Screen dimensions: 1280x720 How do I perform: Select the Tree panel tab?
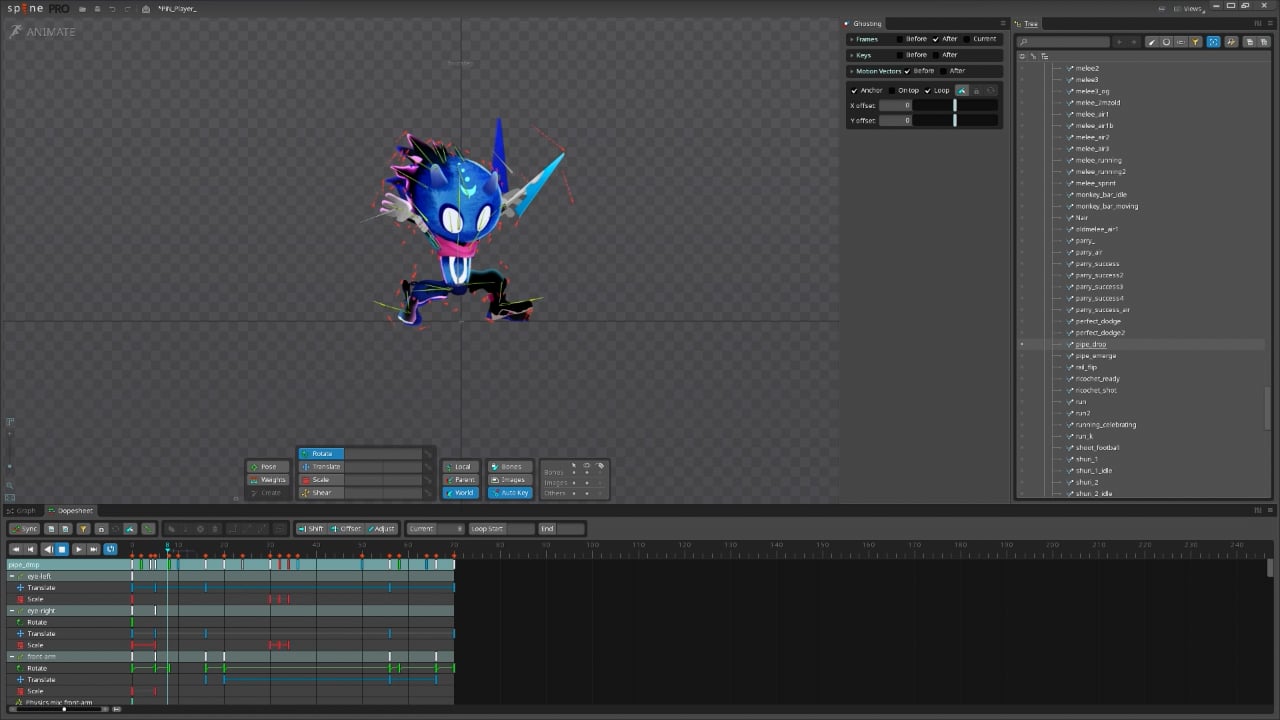coord(1028,24)
